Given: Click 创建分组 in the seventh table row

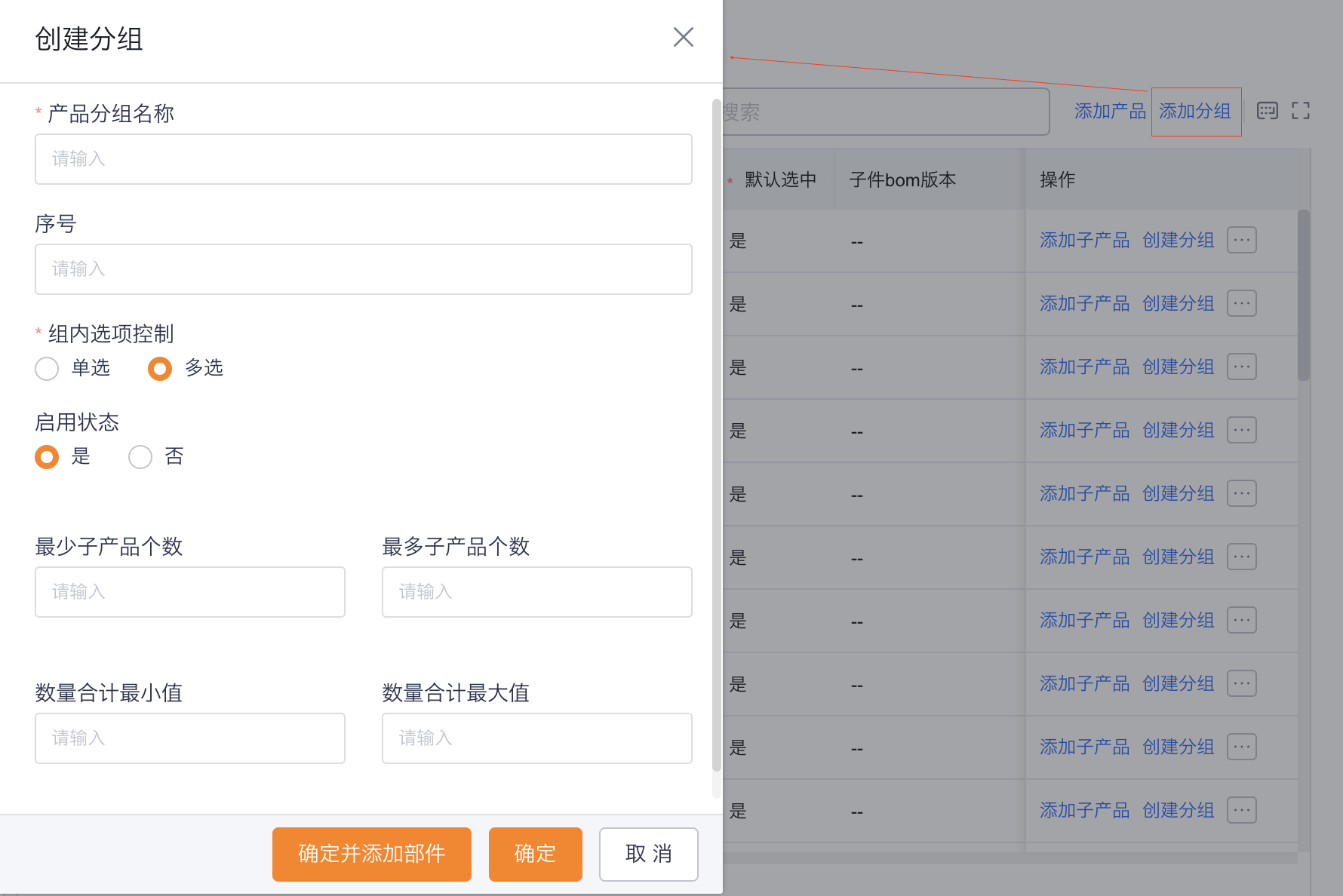Looking at the screenshot, I should 1179,621.
